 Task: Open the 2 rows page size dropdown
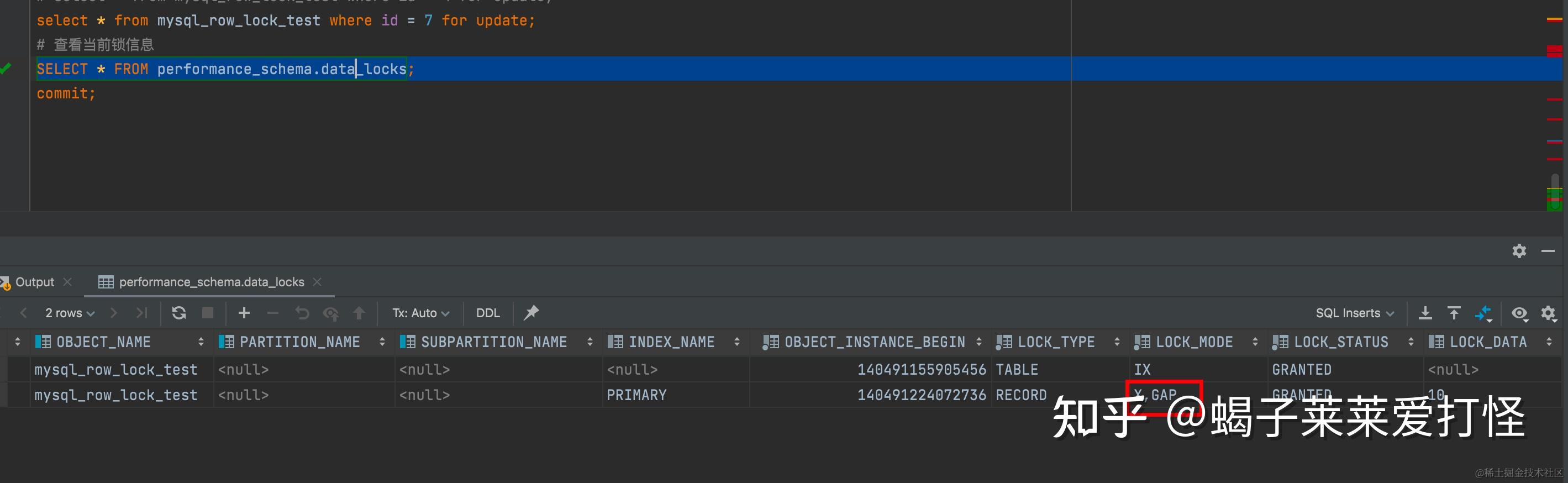point(70,313)
